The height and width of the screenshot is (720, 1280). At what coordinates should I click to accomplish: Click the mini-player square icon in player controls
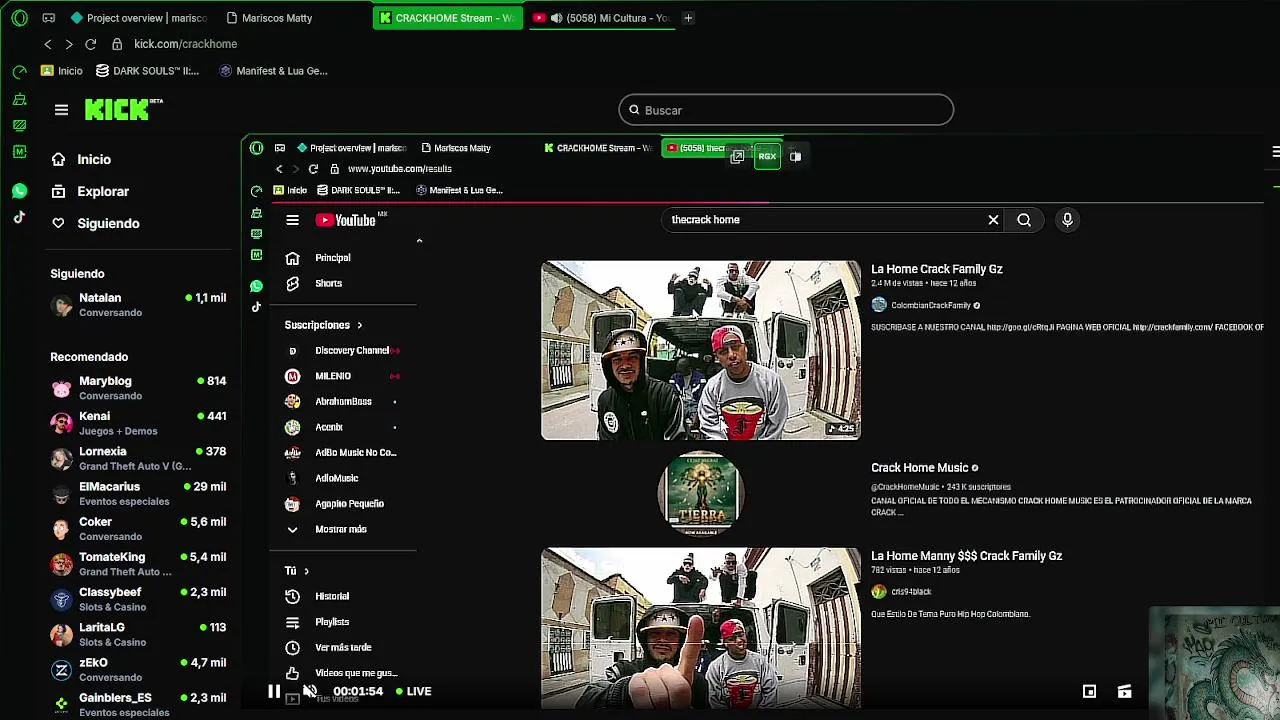(1089, 691)
